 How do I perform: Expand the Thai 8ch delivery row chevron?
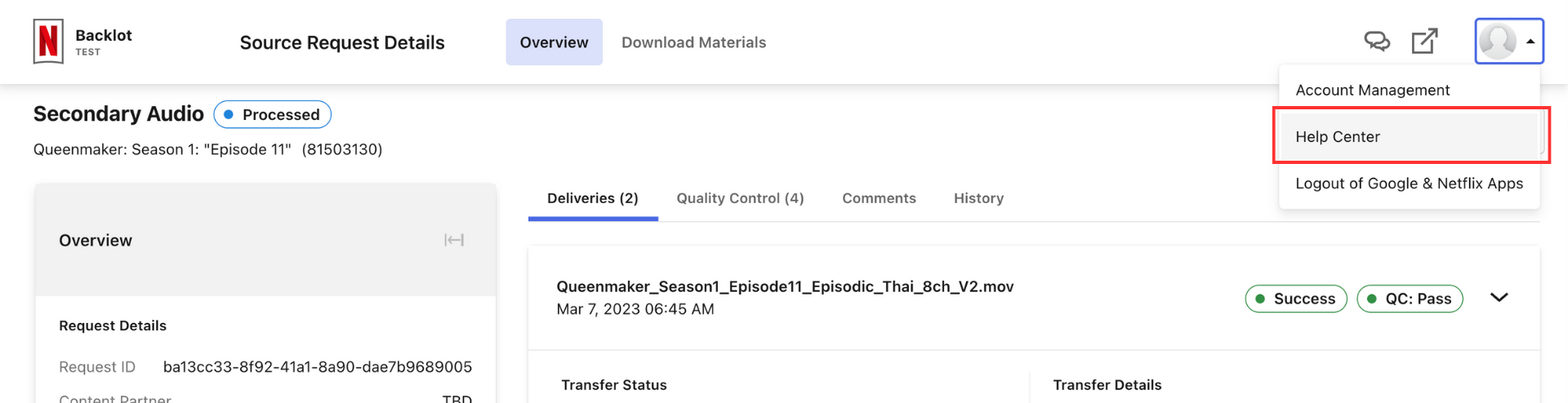tap(1499, 298)
